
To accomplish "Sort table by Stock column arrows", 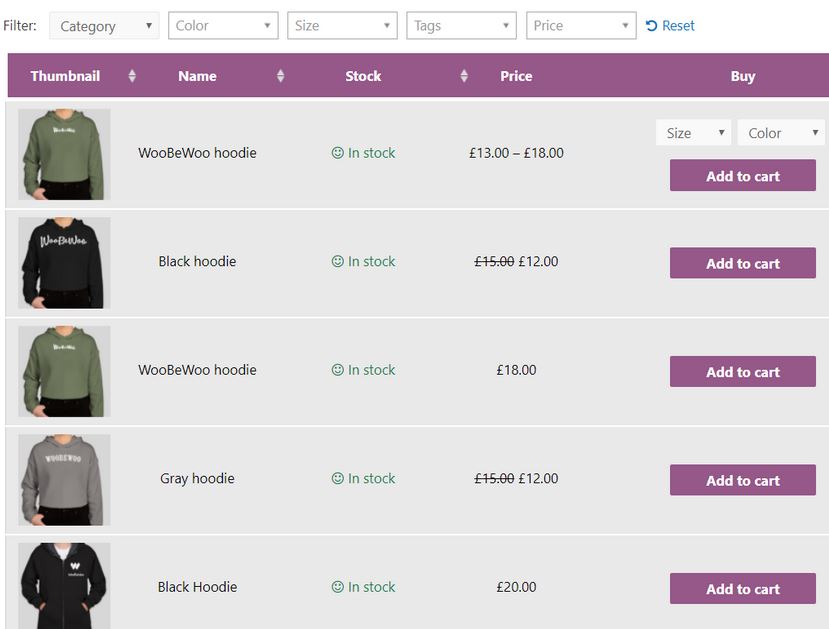I will 464,76.
